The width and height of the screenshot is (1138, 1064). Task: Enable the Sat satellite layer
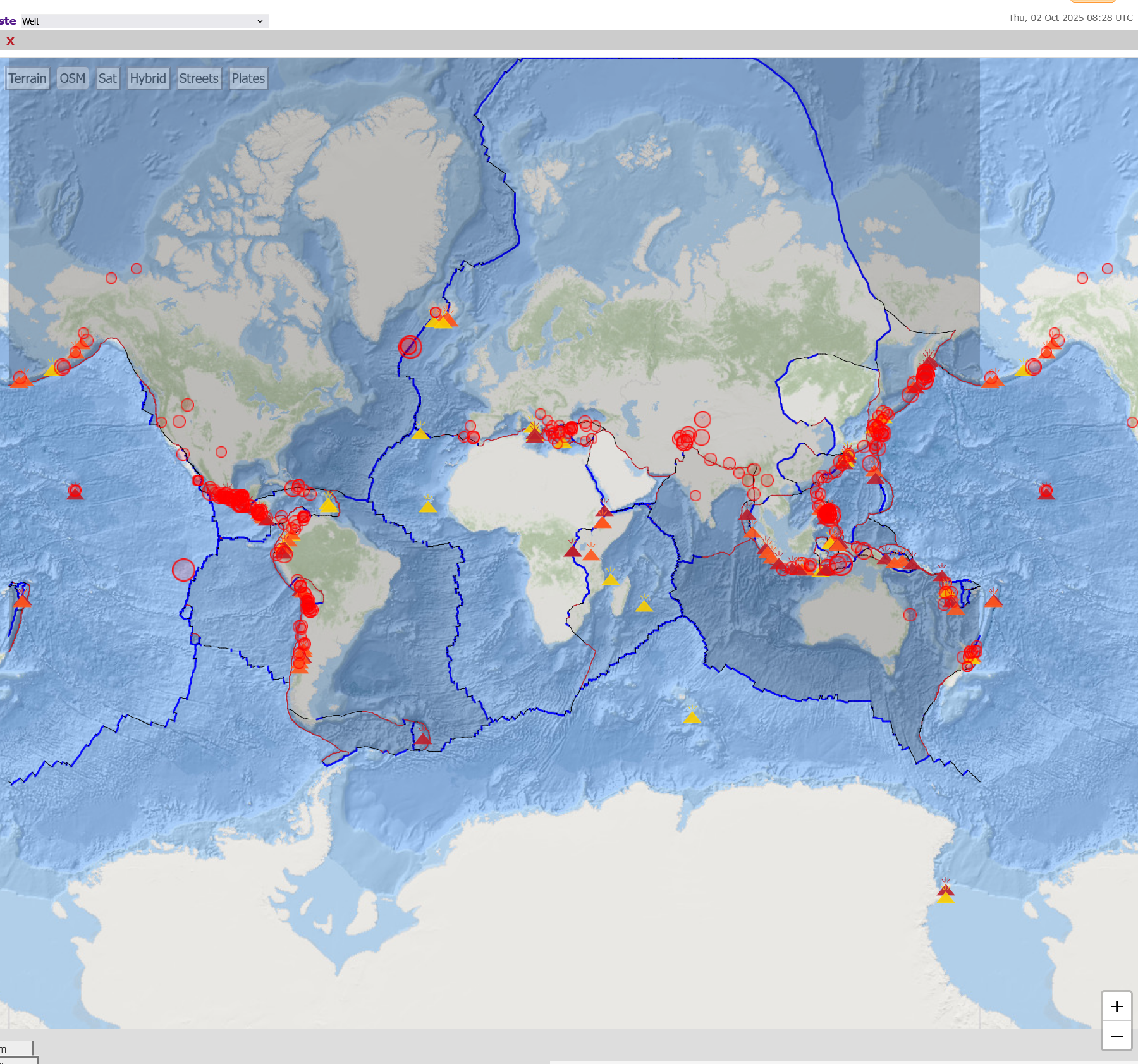point(107,78)
